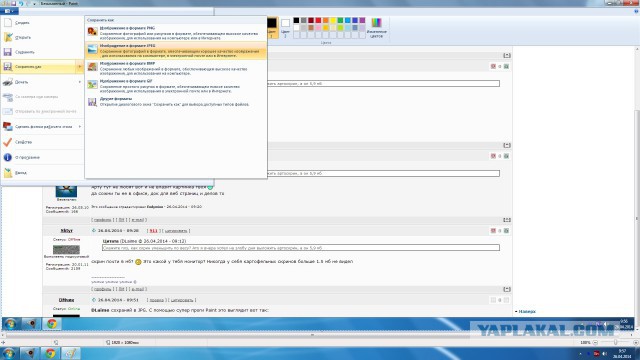The height and width of the screenshot is (360, 640).
Task: Open Google Chrome from the bottom taskbar
Action: 51,353
